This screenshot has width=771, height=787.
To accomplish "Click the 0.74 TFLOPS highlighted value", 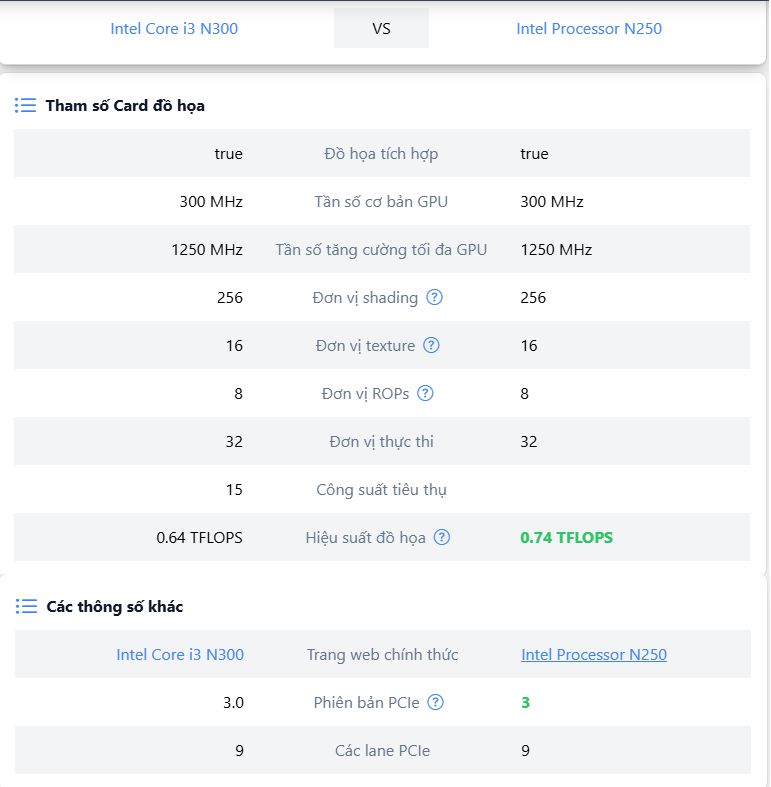I will (567, 537).
